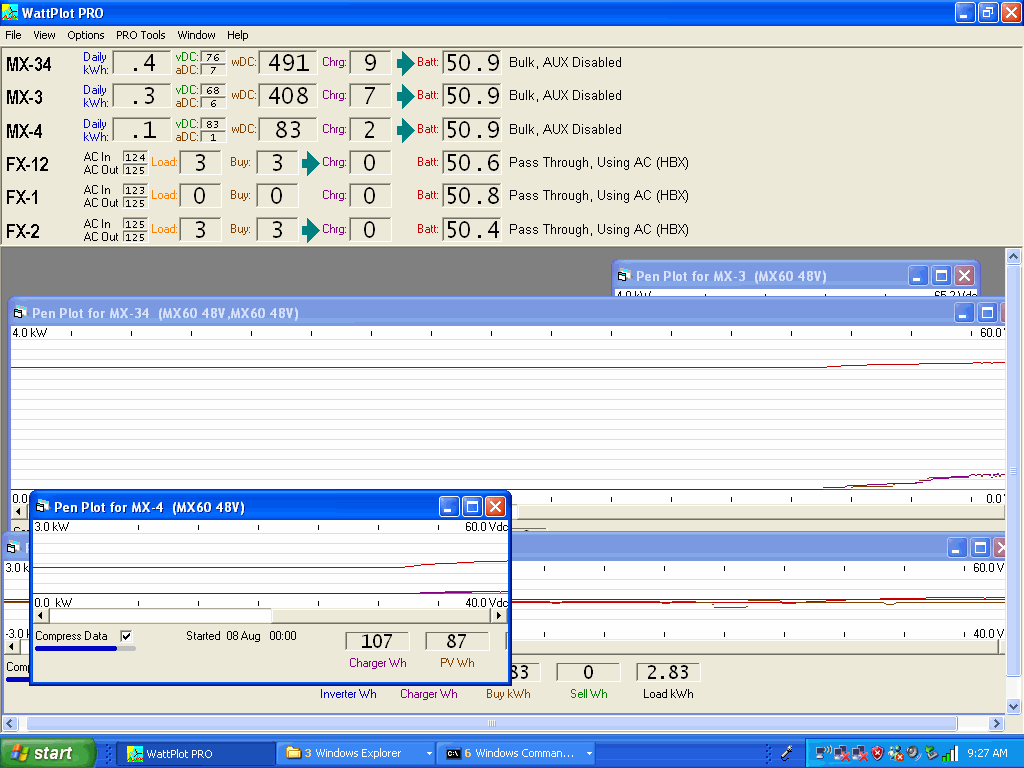Screen dimensions: 1024x768
Task: Click the MX-4 Daily kWh value .1
Action: [x=142, y=130]
